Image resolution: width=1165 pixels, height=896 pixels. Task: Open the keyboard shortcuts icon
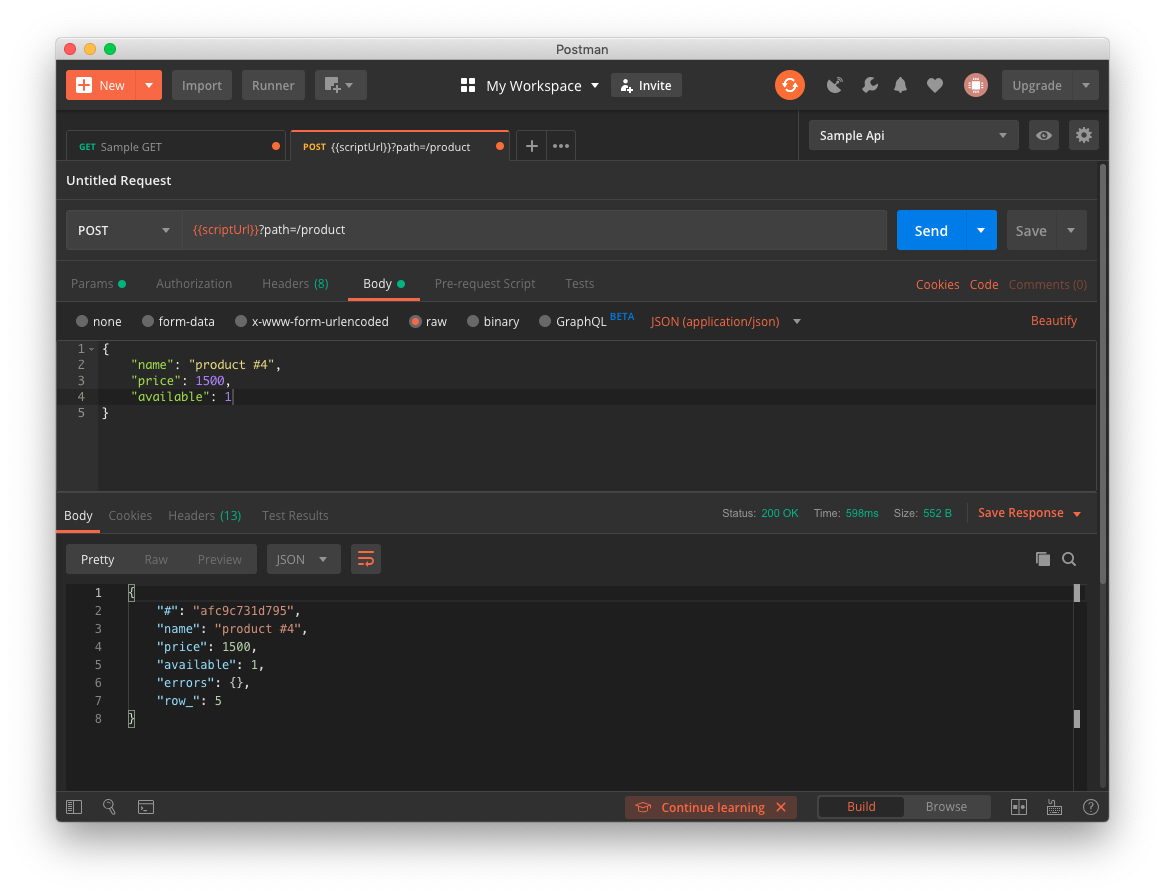click(1054, 807)
